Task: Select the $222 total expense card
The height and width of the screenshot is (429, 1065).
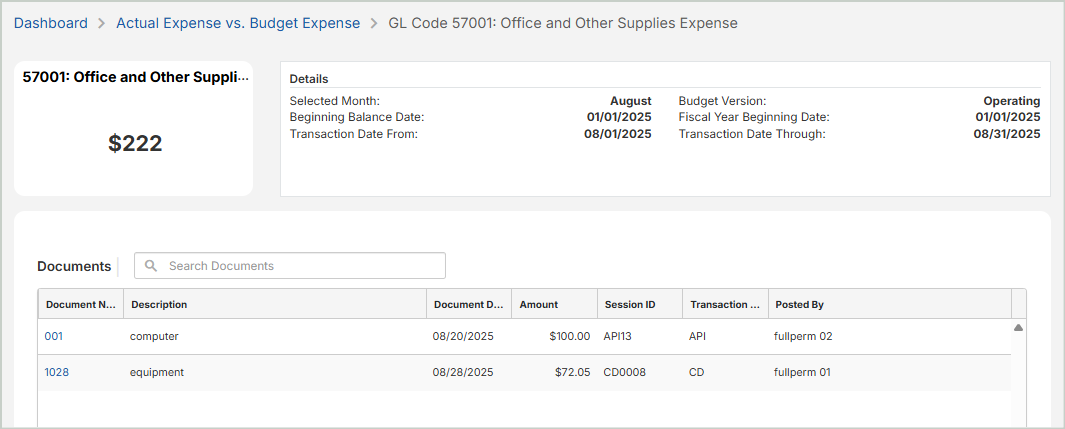Action: click(x=134, y=143)
